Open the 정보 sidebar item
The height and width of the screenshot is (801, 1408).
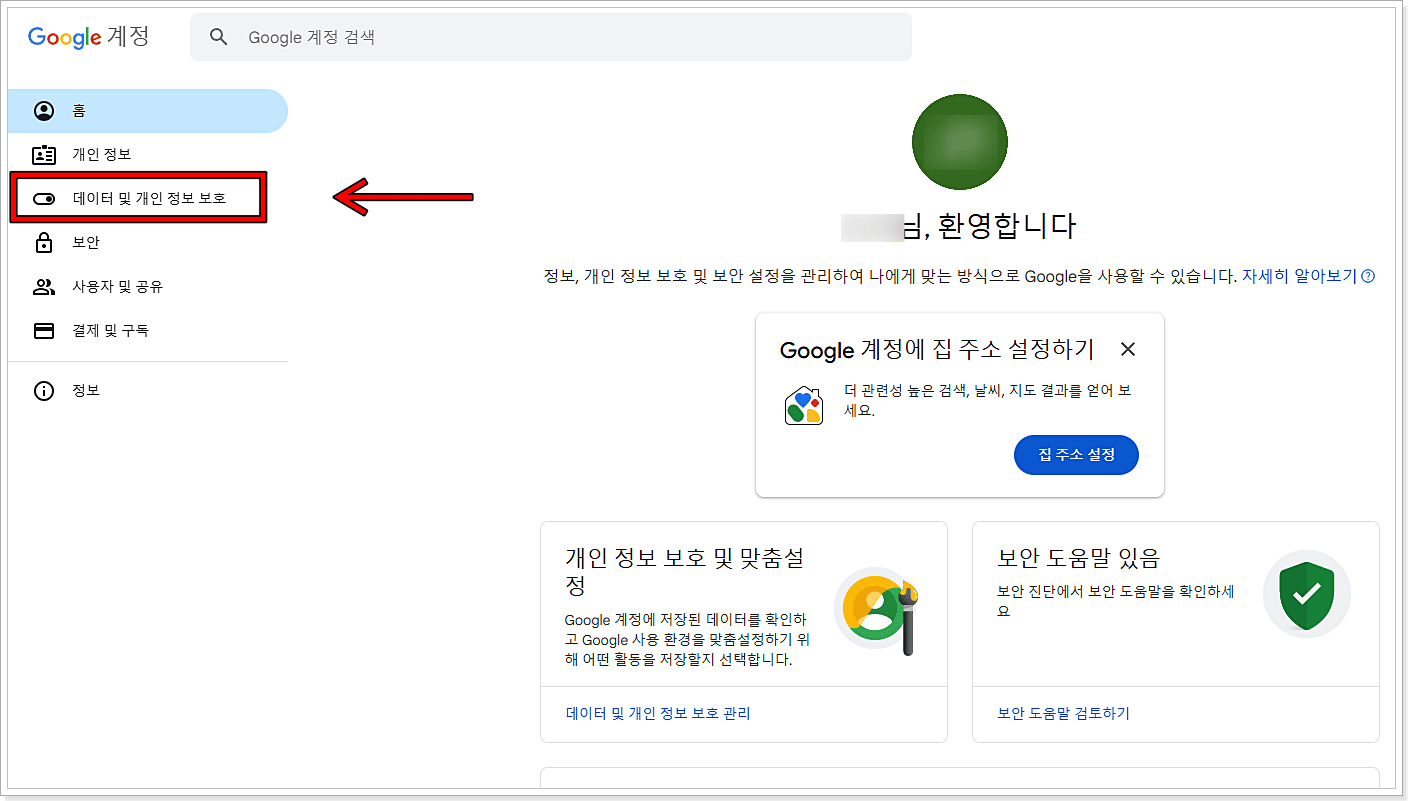pyautogui.click(x=148, y=390)
